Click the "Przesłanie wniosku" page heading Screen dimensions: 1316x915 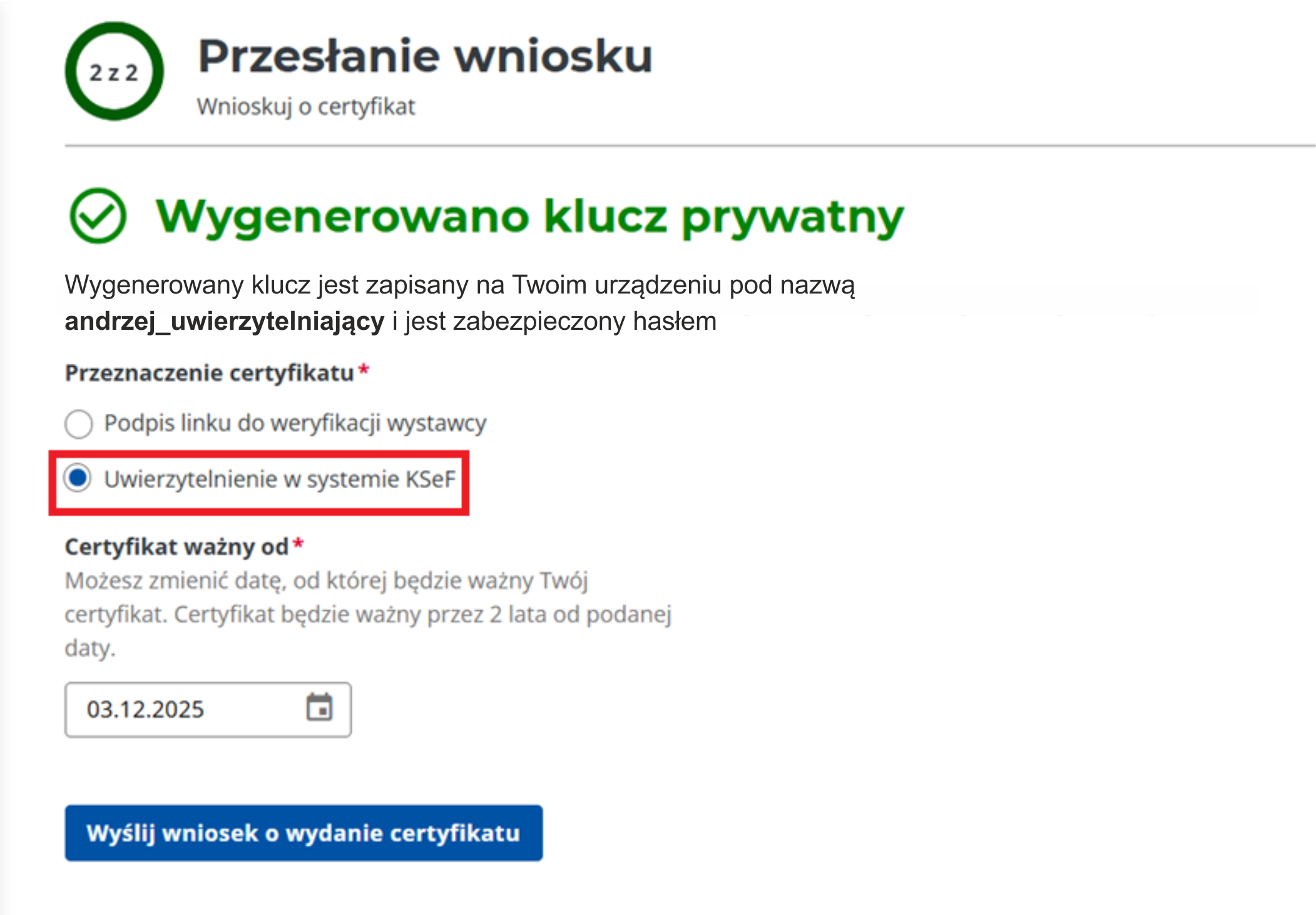[425, 56]
